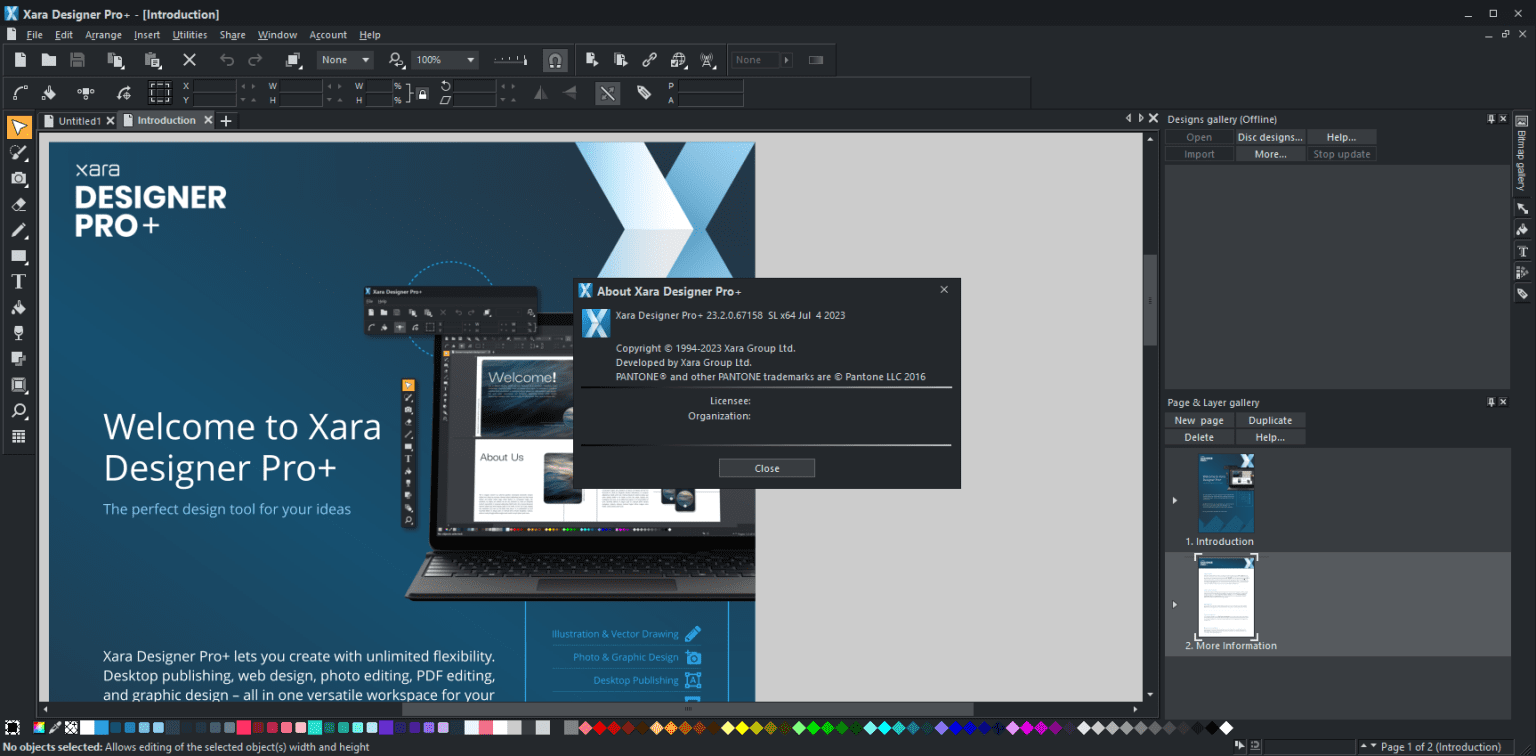Open the Text styles T icon in right sidebar

click(1522, 251)
